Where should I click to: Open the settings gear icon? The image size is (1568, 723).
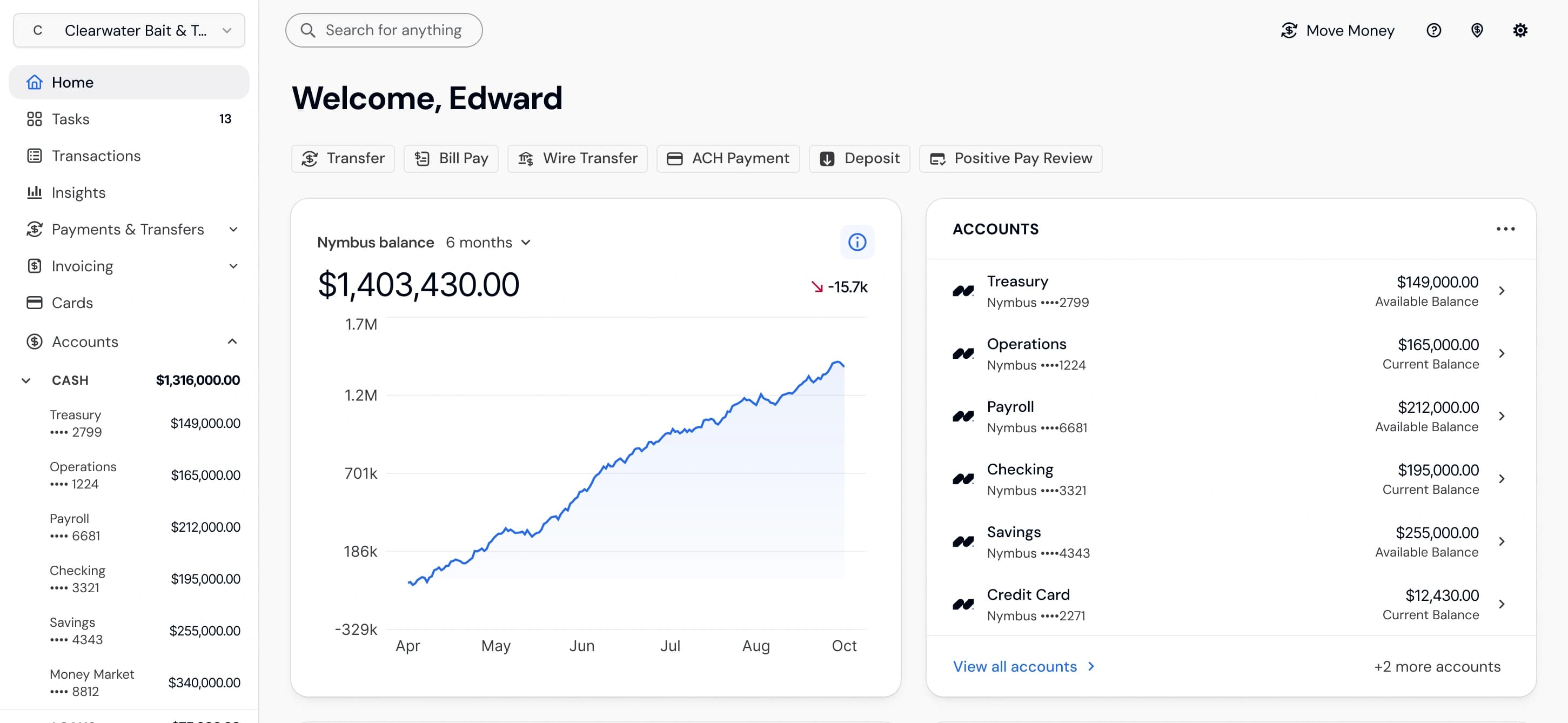1520,30
